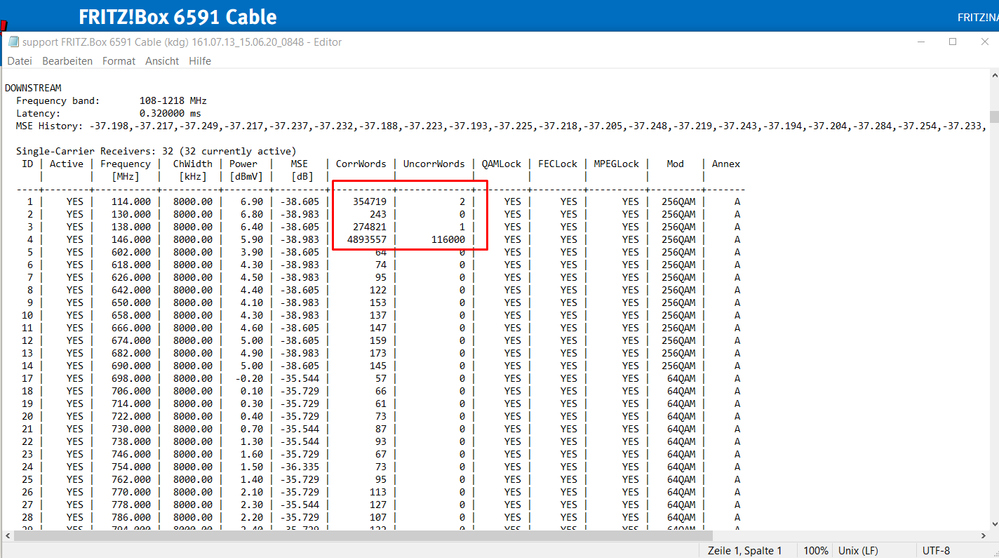The width and height of the screenshot is (999, 558).
Task: Click the 100% zoom status entry
Action: [x=816, y=550]
